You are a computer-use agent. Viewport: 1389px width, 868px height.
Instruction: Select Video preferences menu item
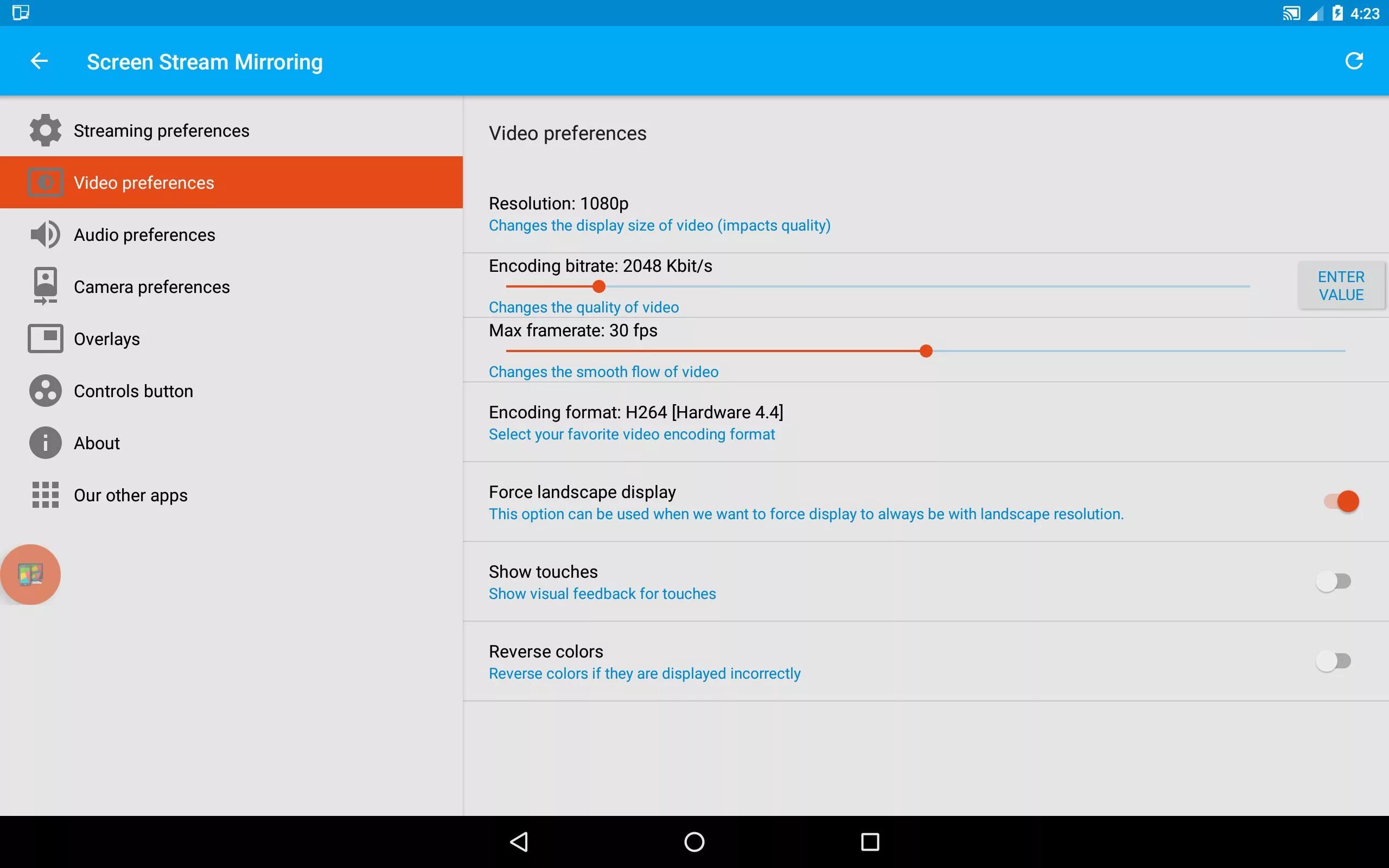pos(143,183)
